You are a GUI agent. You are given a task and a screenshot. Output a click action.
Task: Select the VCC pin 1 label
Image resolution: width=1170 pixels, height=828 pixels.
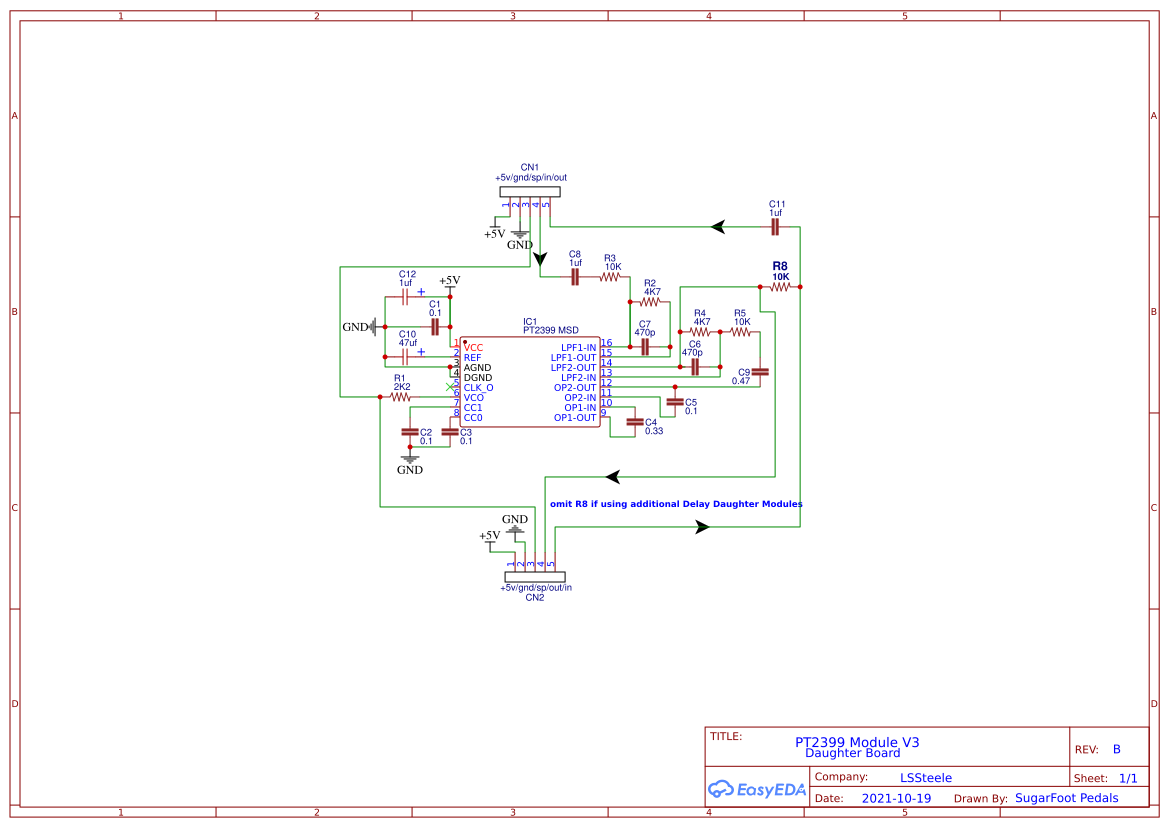pos(473,346)
